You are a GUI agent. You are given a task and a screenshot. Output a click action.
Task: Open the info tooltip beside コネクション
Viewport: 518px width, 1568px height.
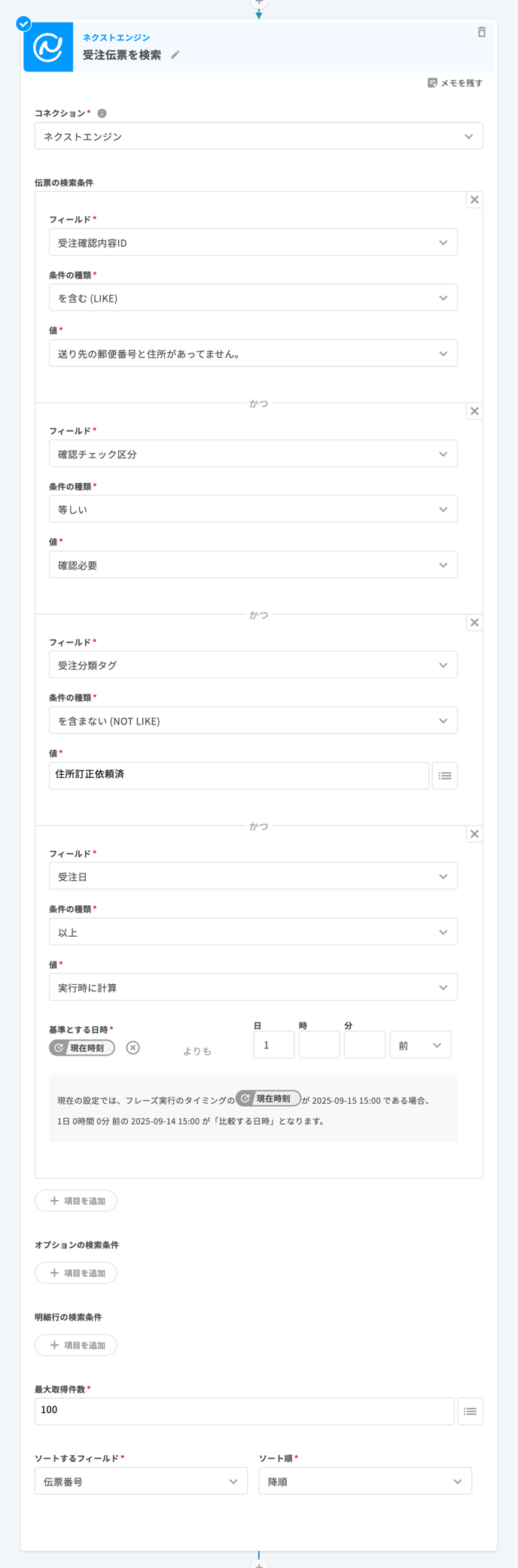(x=102, y=113)
